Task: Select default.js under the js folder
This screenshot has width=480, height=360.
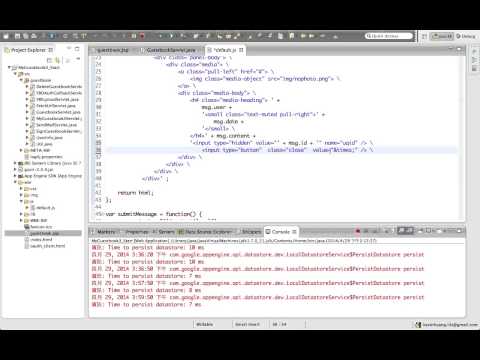Action: [x=45, y=207]
